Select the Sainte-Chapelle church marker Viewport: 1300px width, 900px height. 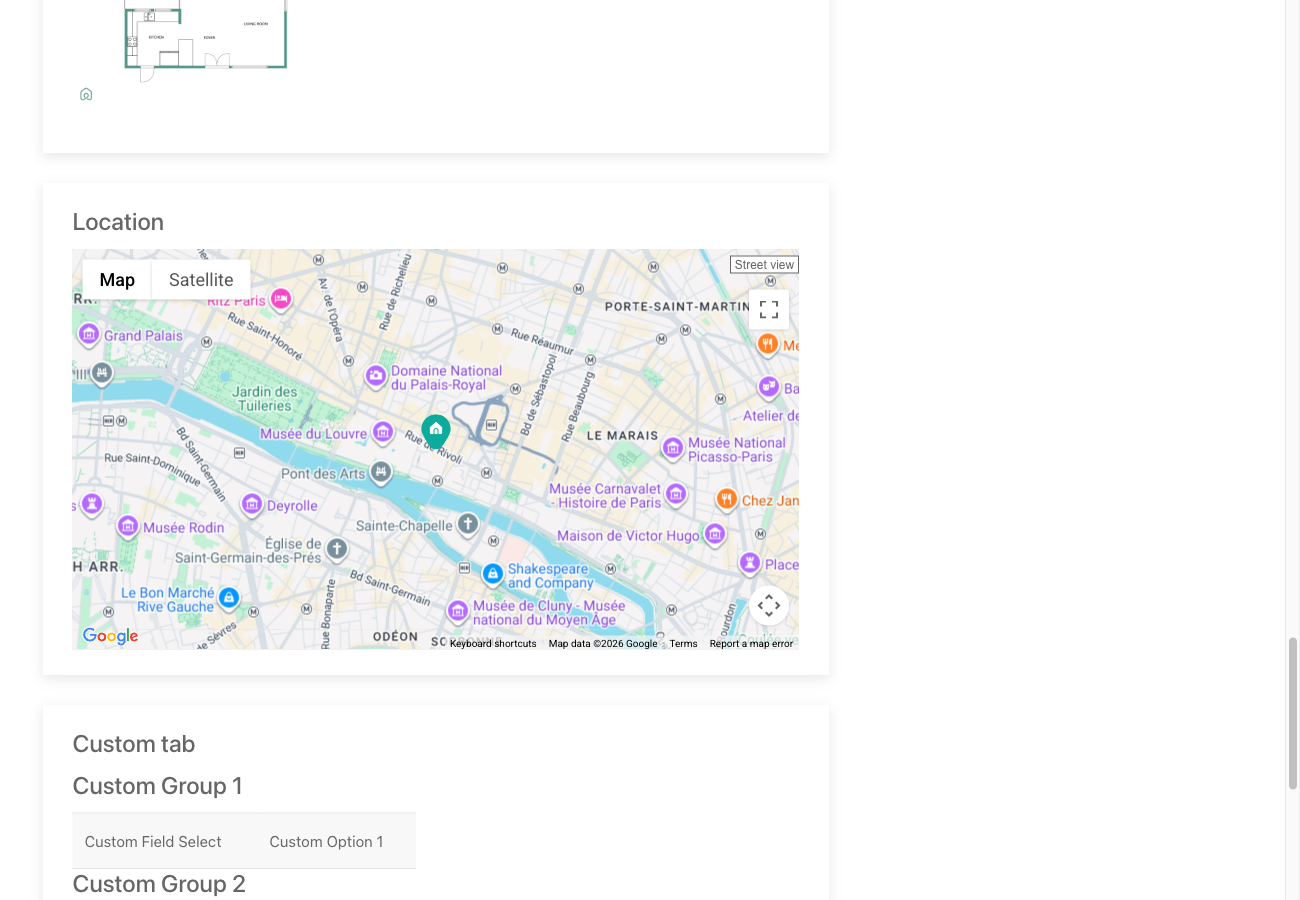(468, 524)
